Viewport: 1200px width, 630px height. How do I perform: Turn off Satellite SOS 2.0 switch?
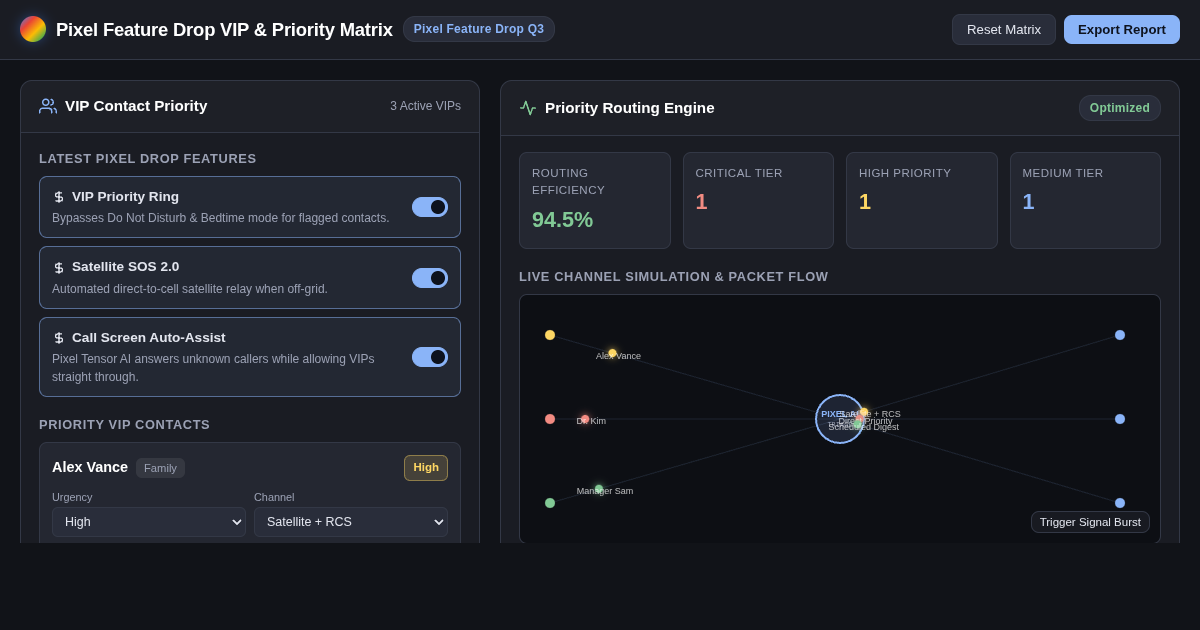[x=430, y=278]
